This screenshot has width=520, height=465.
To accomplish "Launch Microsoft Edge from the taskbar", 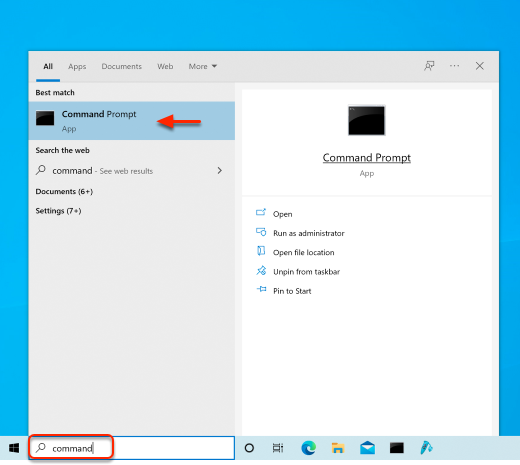I will click(x=309, y=448).
